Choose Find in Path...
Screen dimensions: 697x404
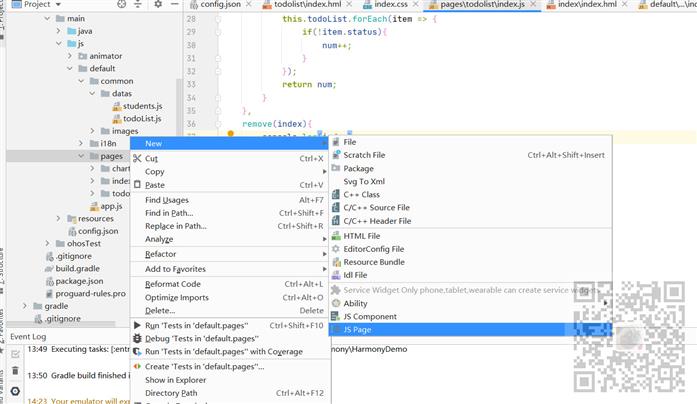click(230, 213)
